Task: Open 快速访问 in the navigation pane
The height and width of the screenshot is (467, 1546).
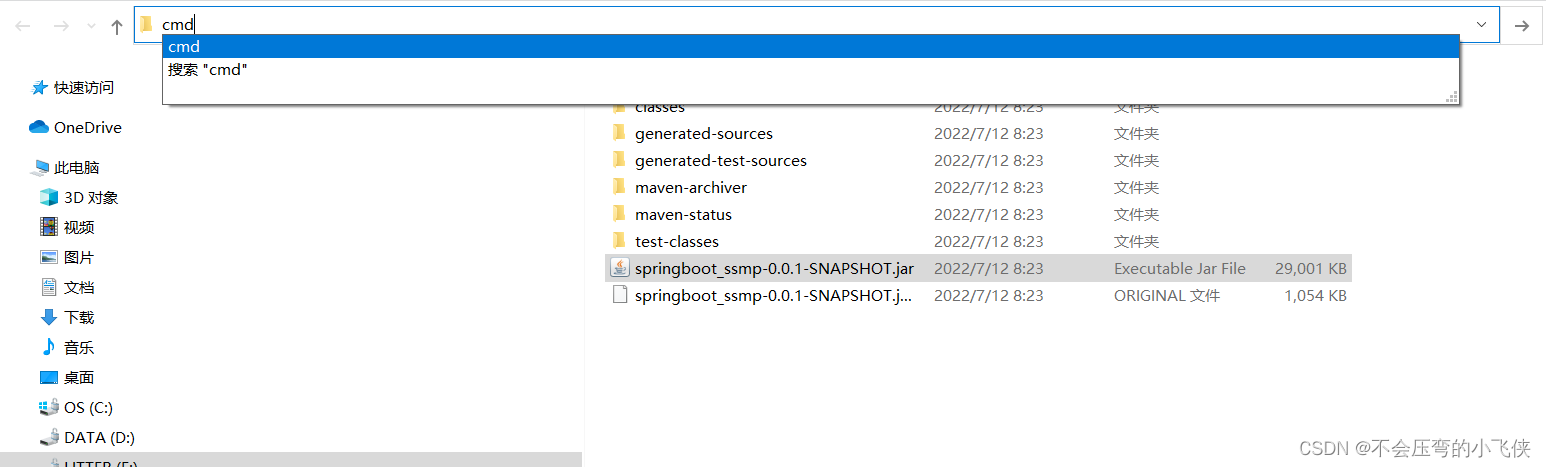Action: point(84,88)
